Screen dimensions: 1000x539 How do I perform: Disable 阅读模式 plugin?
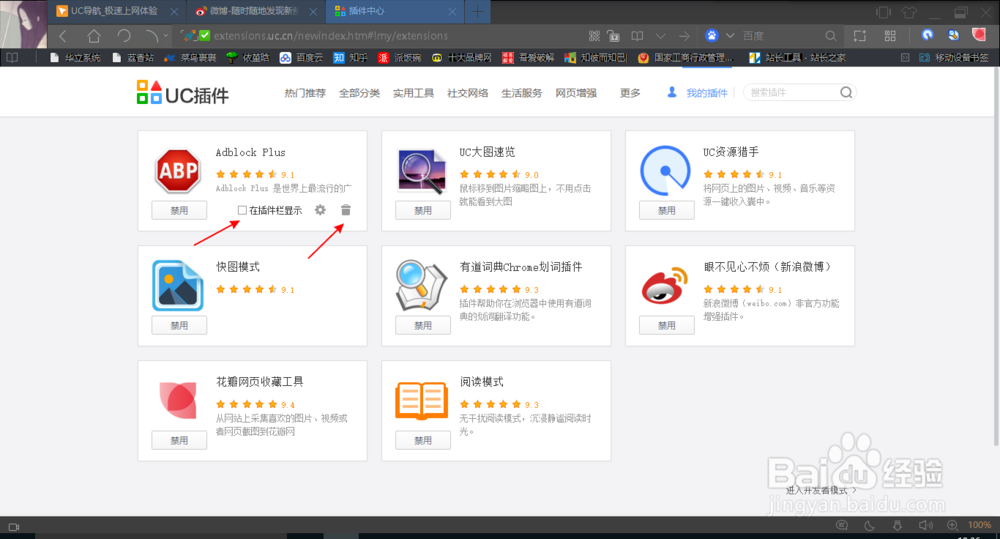(423, 440)
